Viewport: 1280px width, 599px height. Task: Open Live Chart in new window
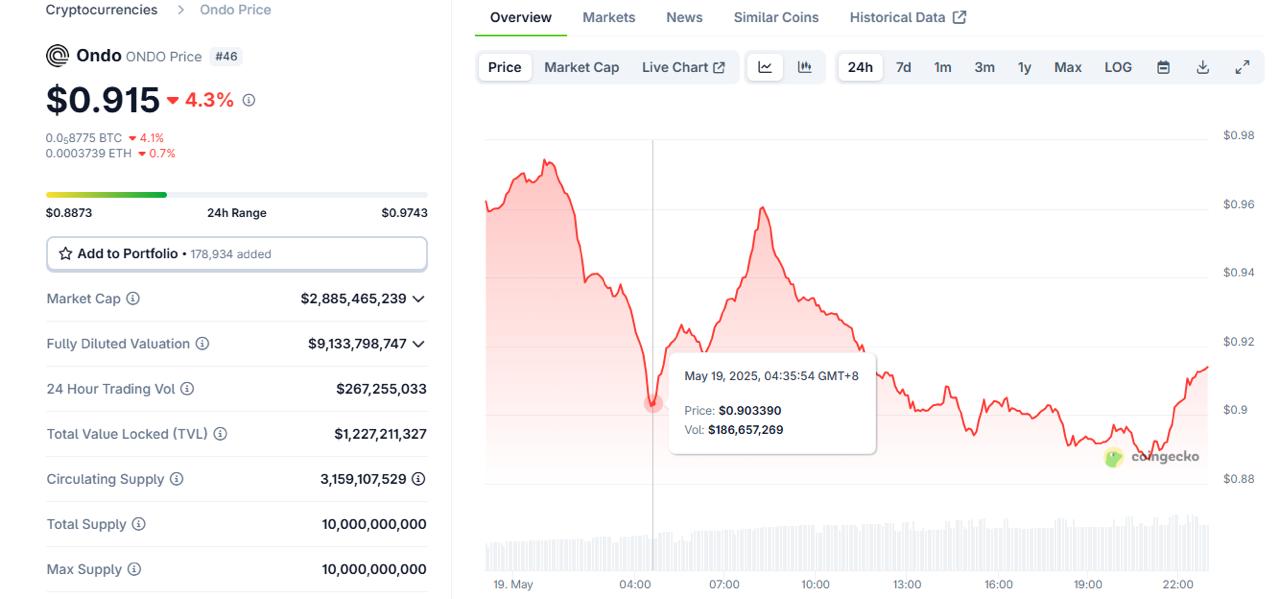683,67
